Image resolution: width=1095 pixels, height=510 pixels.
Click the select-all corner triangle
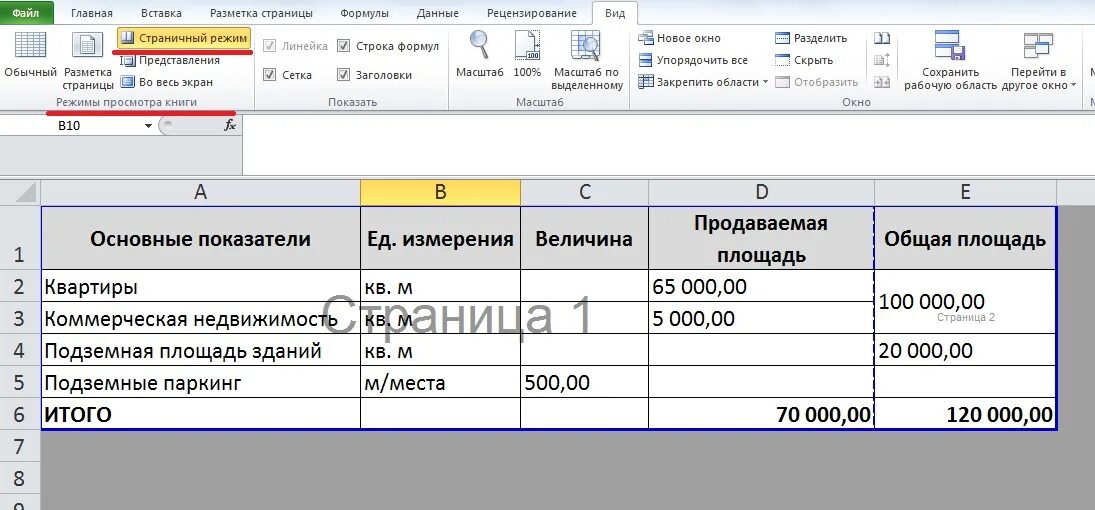click(x=25, y=193)
